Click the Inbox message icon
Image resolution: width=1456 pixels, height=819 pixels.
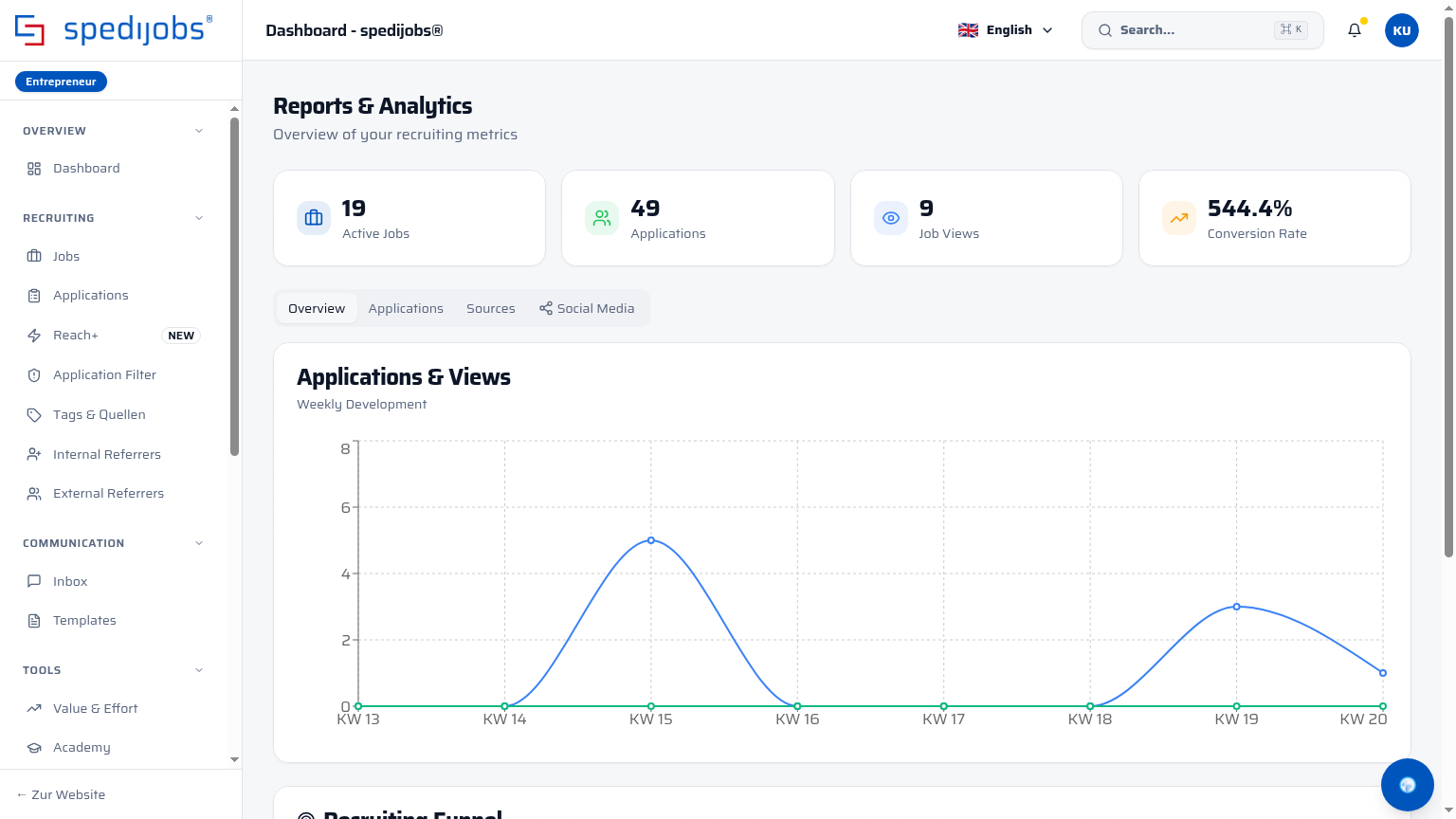point(34,581)
